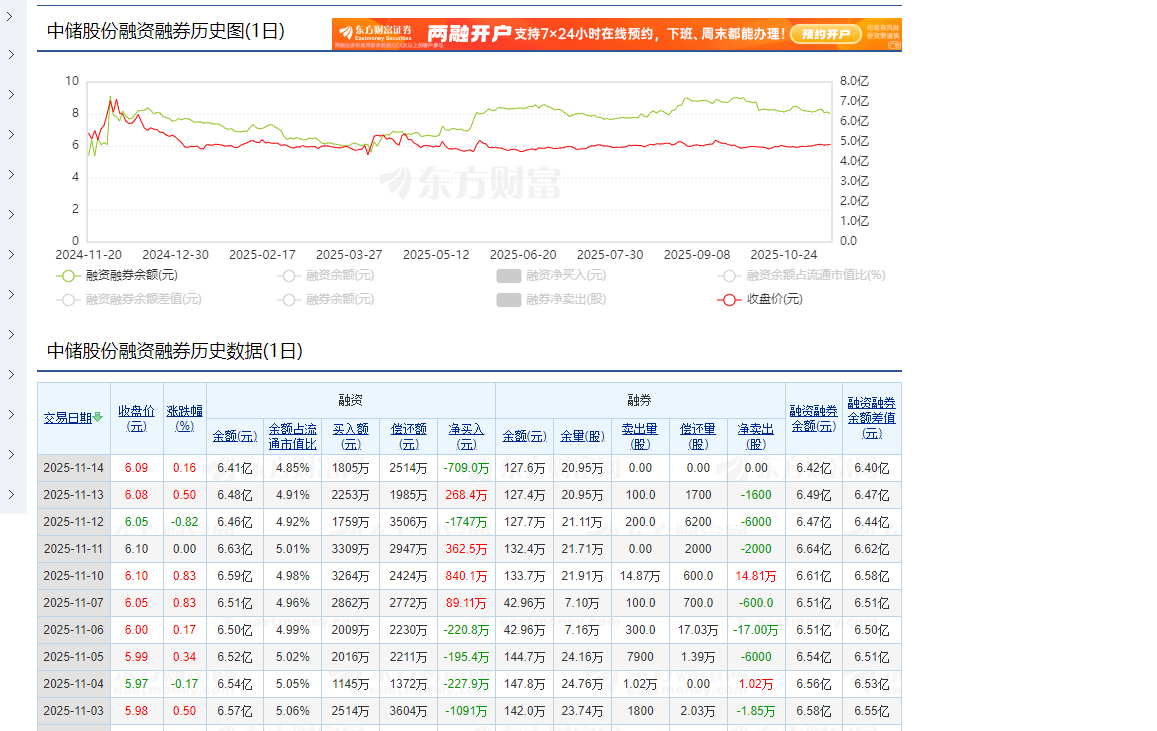Sort table by 涨跌幅(%) header
This screenshot has width=1157, height=731.
coord(184,418)
